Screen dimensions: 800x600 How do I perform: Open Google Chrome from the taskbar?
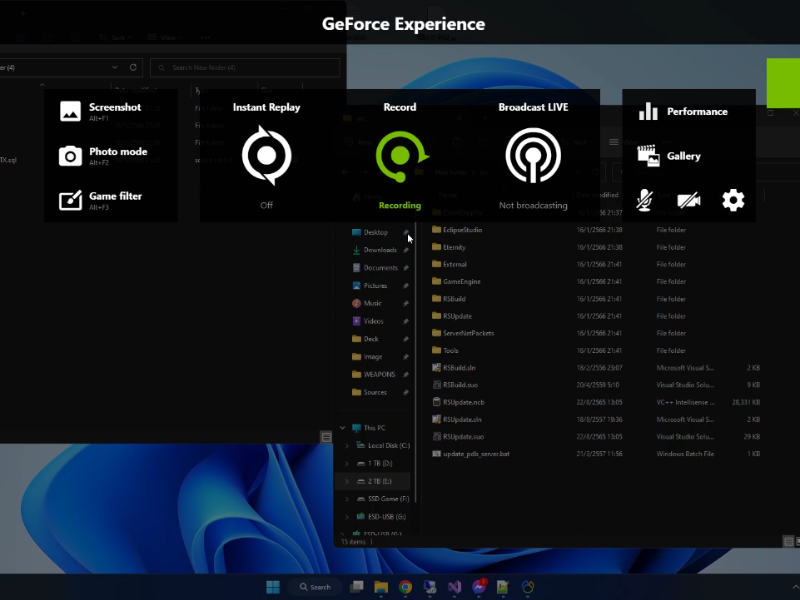tap(406, 587)
